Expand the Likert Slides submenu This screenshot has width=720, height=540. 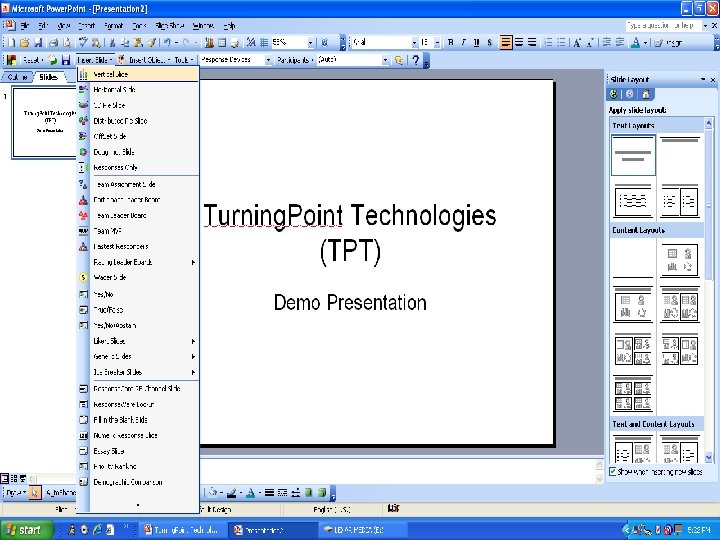(x=138, y=341)
